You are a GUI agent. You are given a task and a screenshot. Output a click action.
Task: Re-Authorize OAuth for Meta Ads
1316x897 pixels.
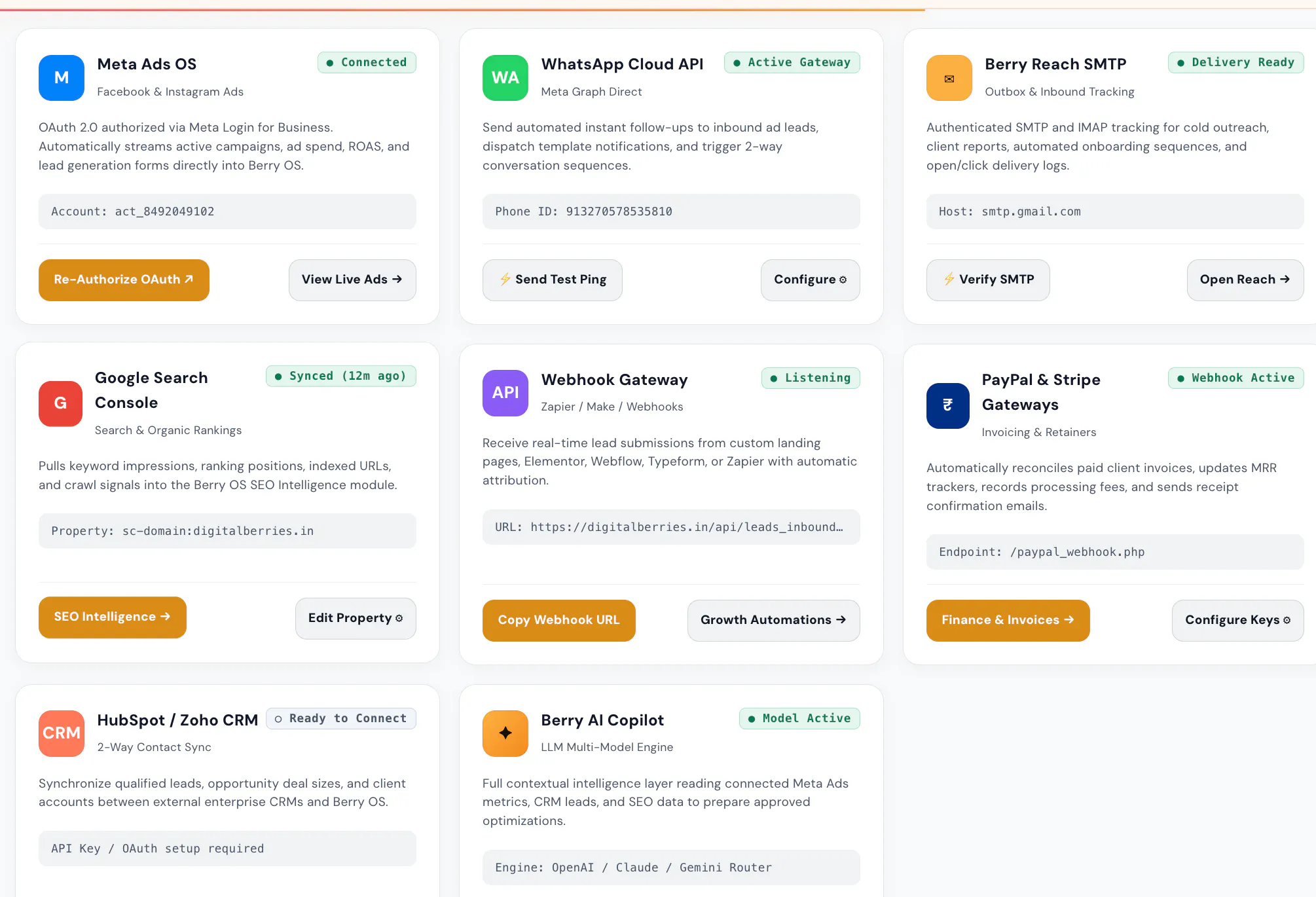[x=124, y=280]
